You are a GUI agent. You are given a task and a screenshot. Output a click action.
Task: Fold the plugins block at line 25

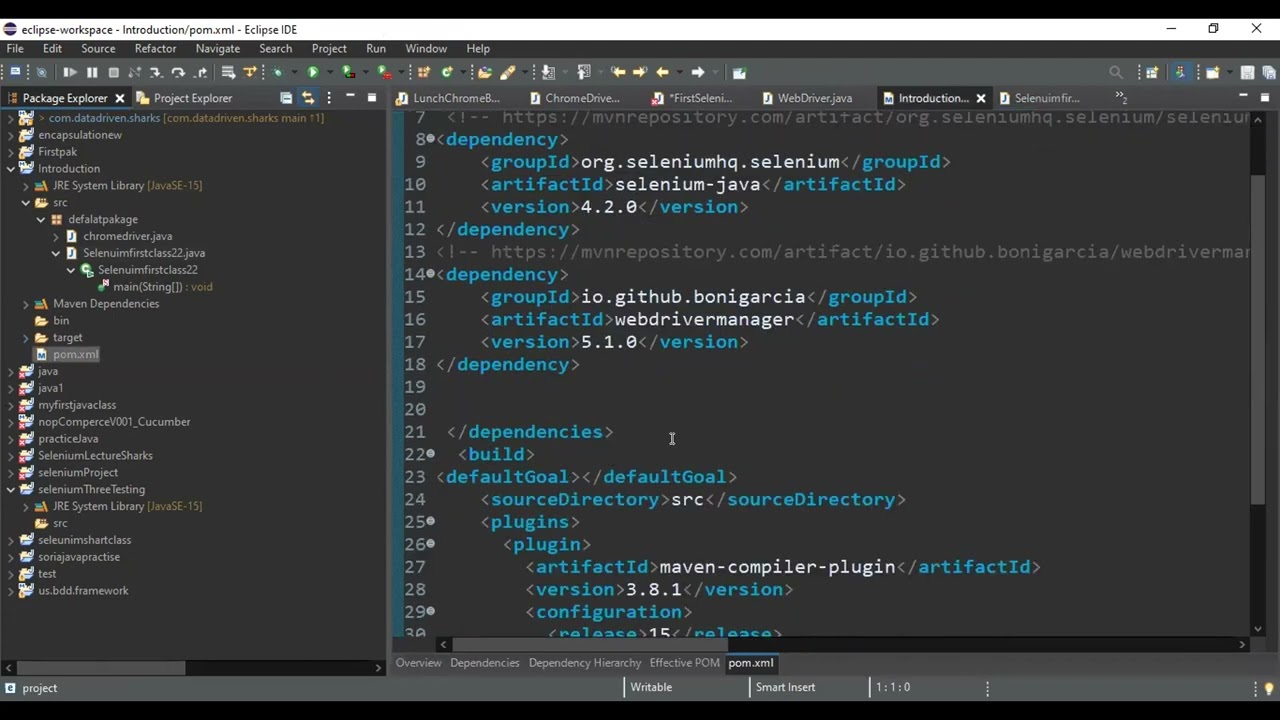(431, 521)
